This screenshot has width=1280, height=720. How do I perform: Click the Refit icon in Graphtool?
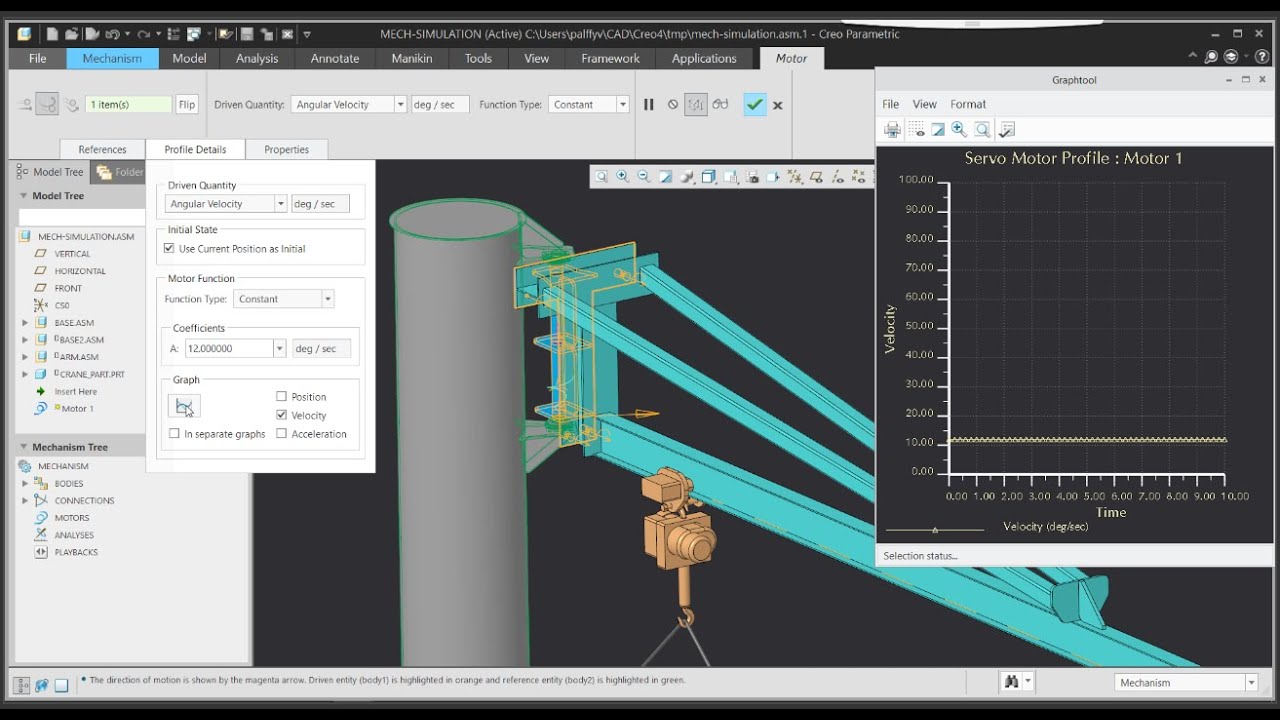pyautogui.click(x=983, y=129)
